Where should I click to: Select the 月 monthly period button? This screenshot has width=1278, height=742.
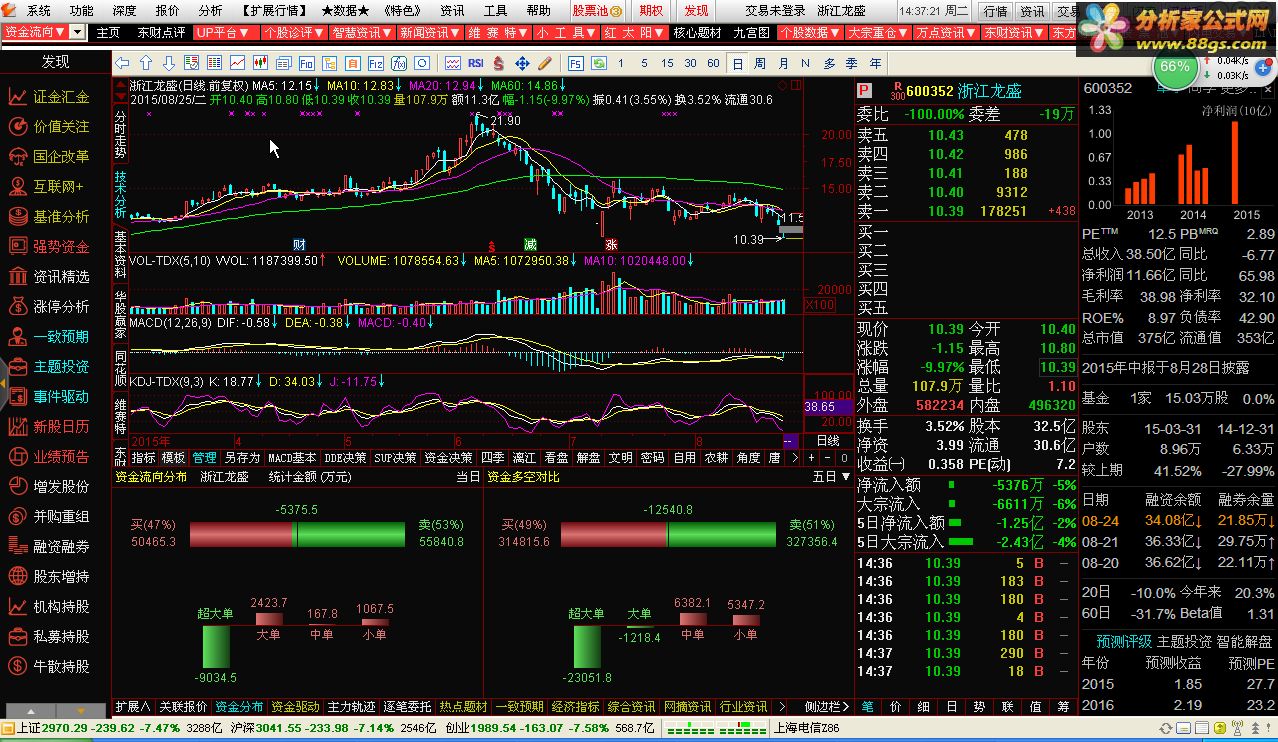coord(783,63)
